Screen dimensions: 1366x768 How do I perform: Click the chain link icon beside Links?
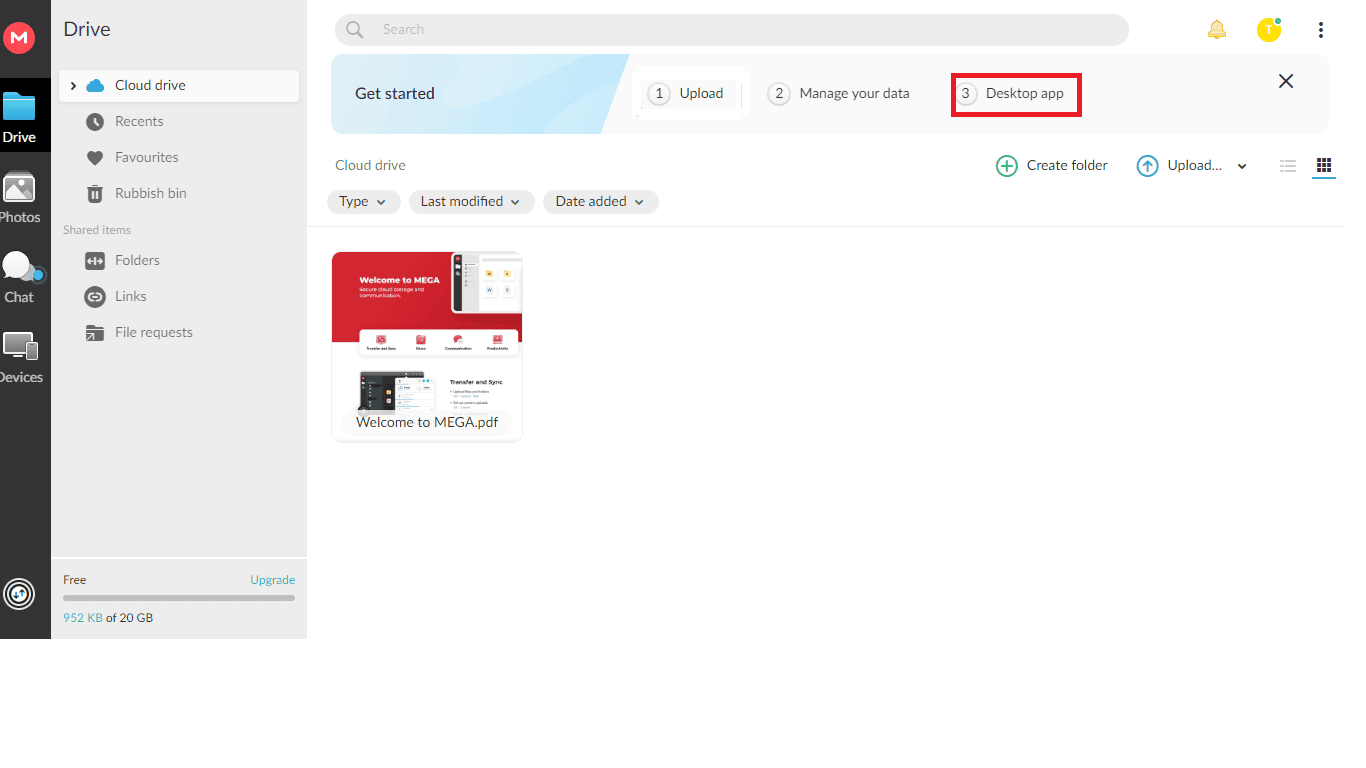tap(95, 297)
